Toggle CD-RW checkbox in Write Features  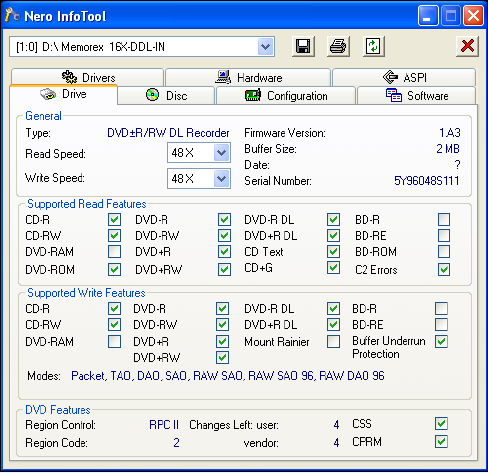coord(114,324)
